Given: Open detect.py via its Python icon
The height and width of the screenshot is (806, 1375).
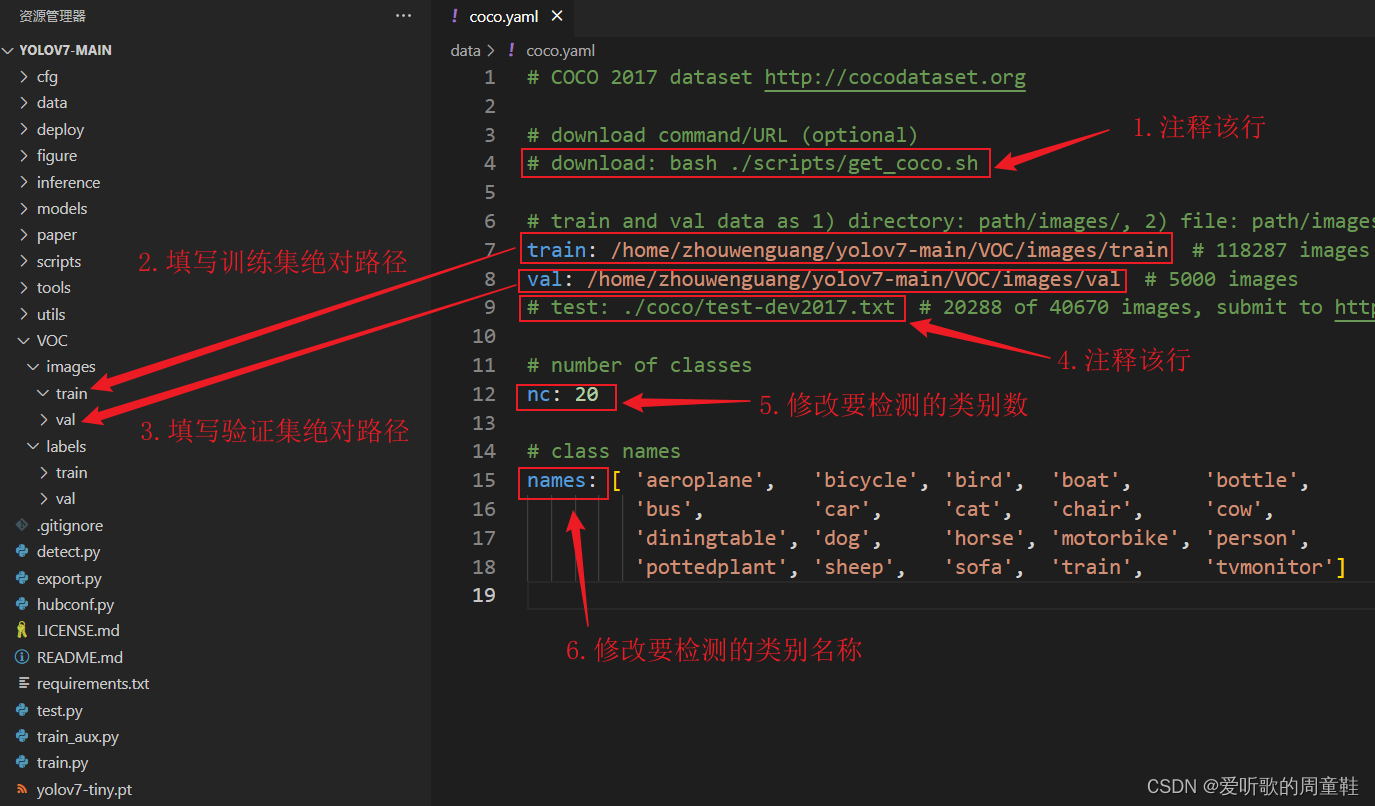Looking at the screenshot, I should point(23,552).
